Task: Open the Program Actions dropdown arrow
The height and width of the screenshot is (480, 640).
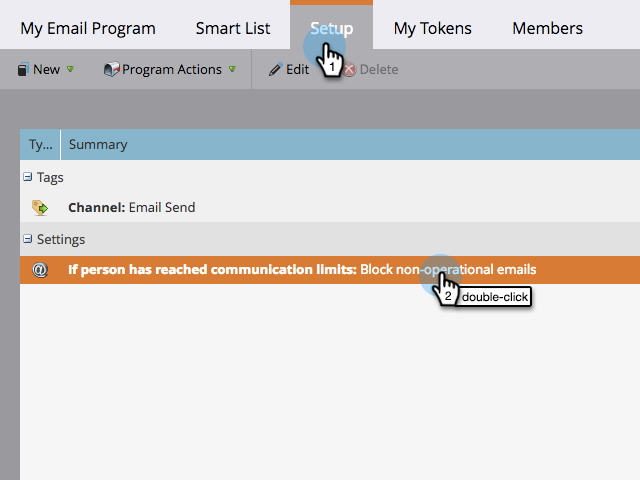Action: click(x=232, y=70)
